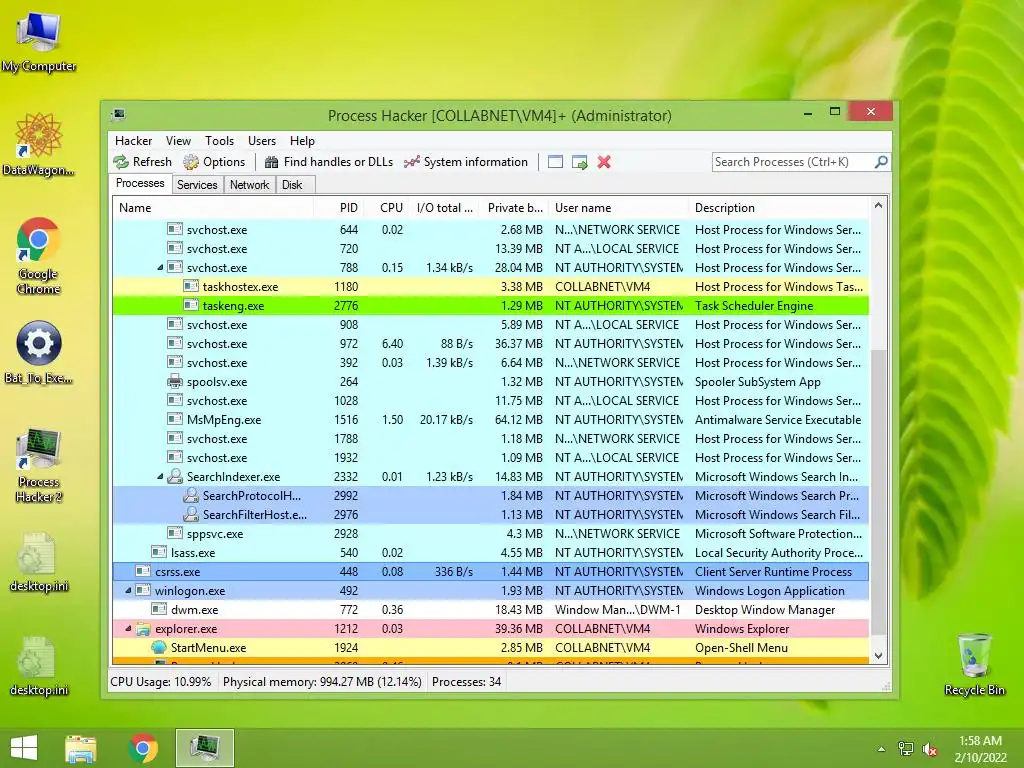Open My Computer desktop icon
Viewport: 1024px width, 768px height.
tap(39, 41)
